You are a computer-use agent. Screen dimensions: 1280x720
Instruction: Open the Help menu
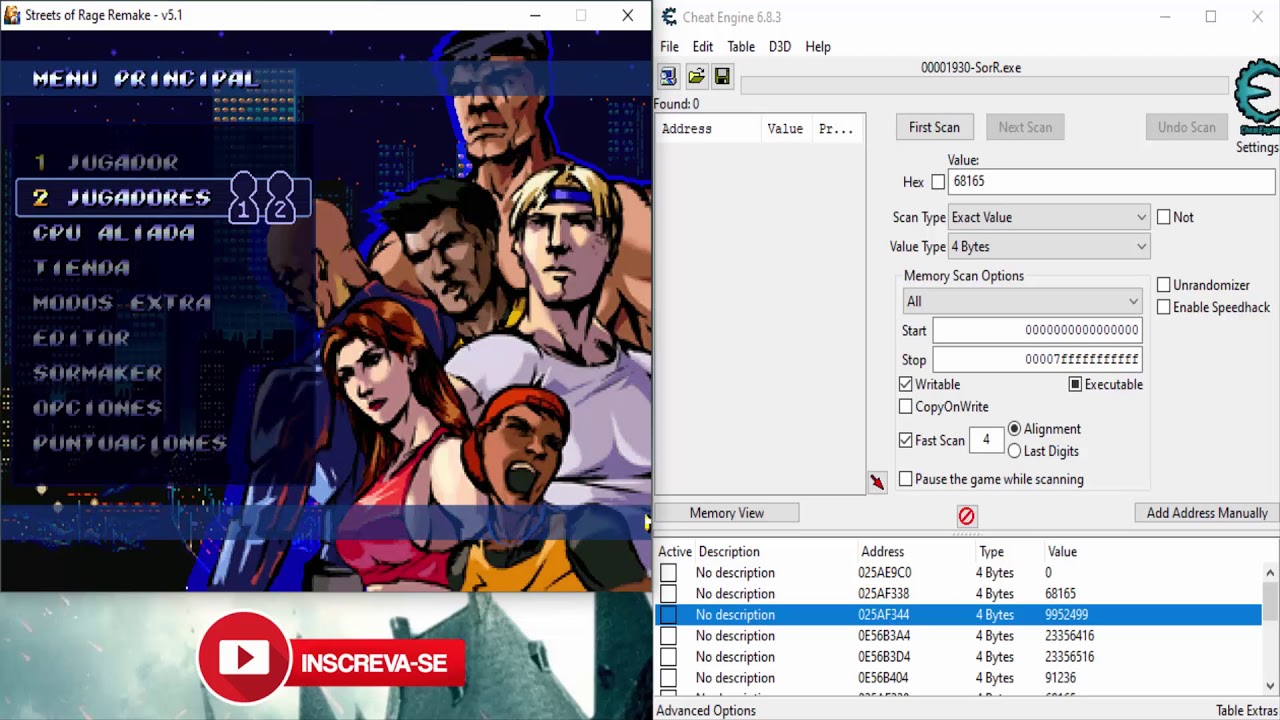[818, 47]
